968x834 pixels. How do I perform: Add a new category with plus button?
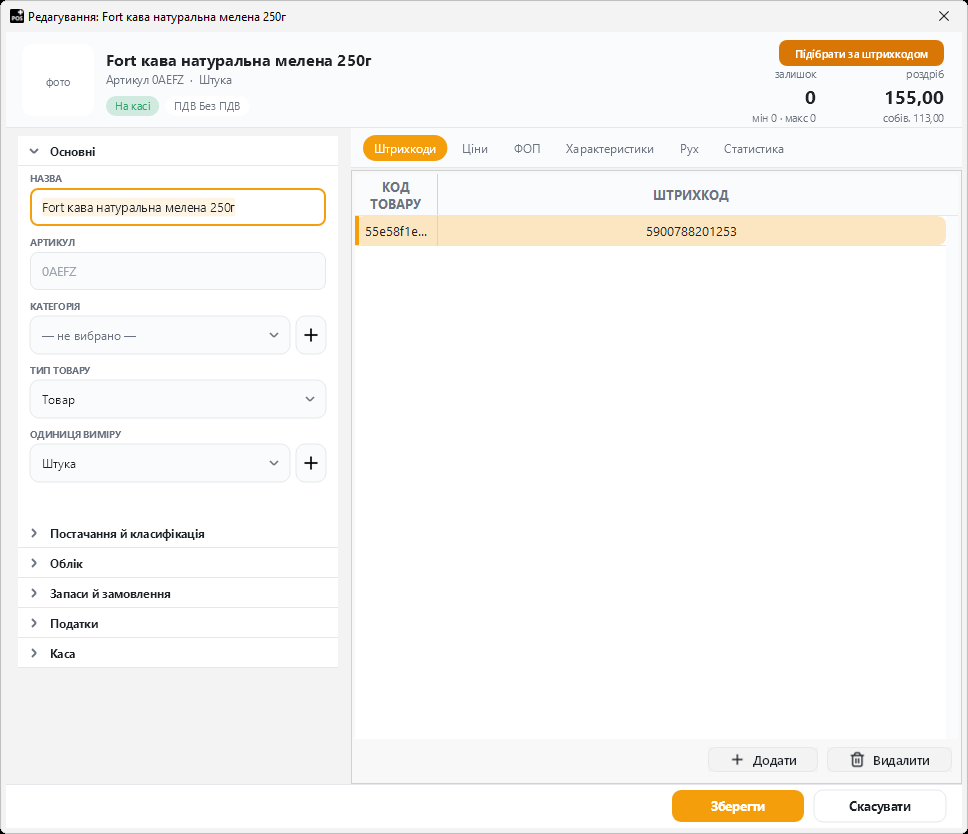(311, 335)
